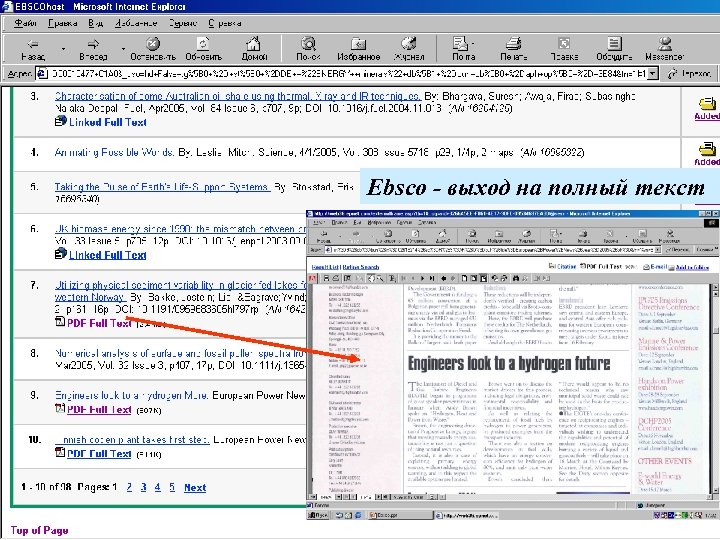Click the Правка edit toolbar icon
720x540 pixels.
[x=564, y=44]
